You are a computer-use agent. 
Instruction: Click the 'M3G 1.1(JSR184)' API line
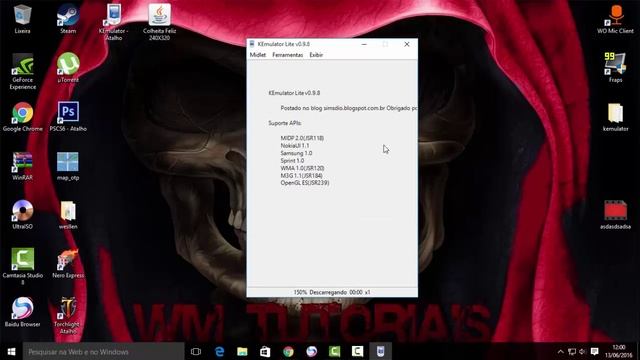tap(301, 176)
